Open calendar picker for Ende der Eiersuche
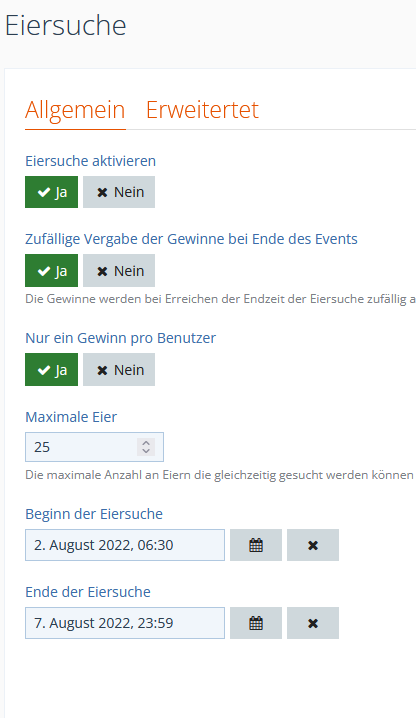The height and width of the screenshot is (718, 416). click(x=256, y=623)
